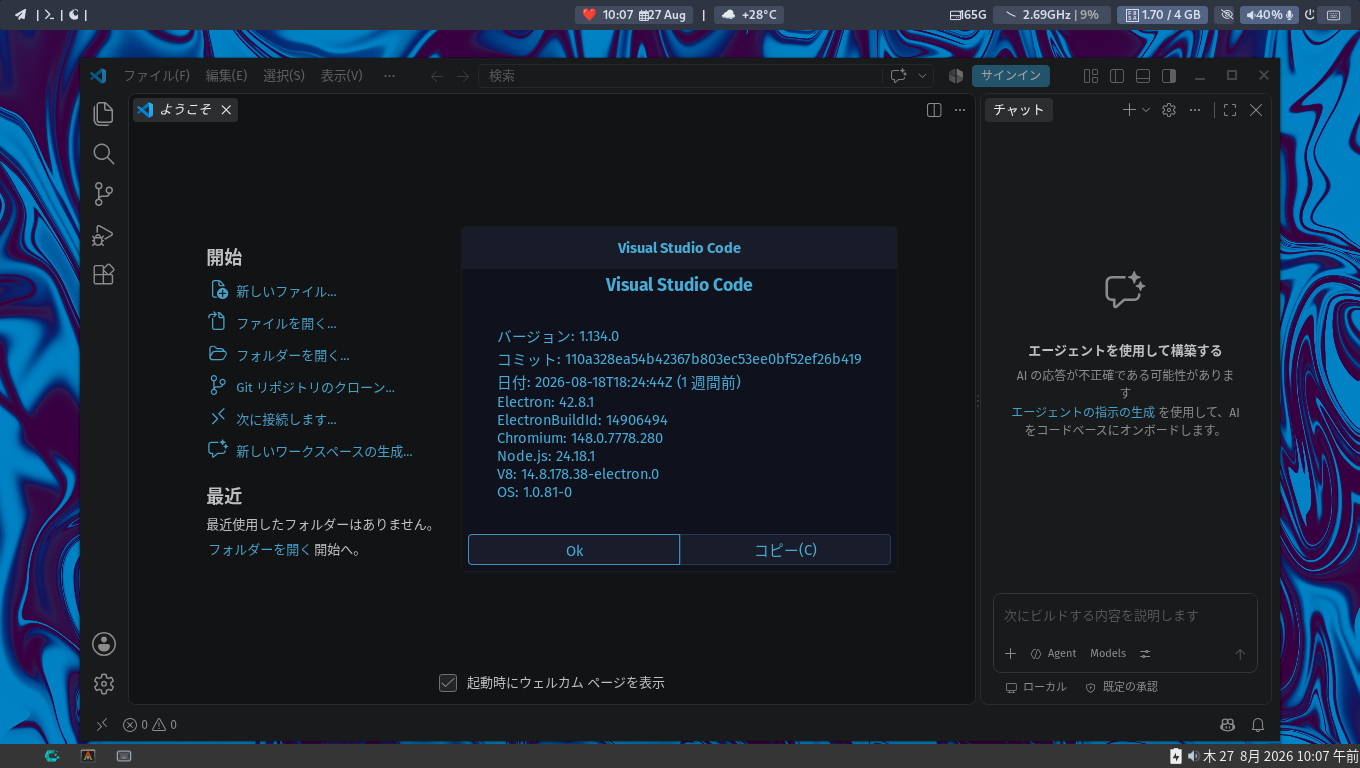This screenshot has height=768, width=1360.
Task: Click Git リポジトリのクローン... link
Action: pos(315,388)
